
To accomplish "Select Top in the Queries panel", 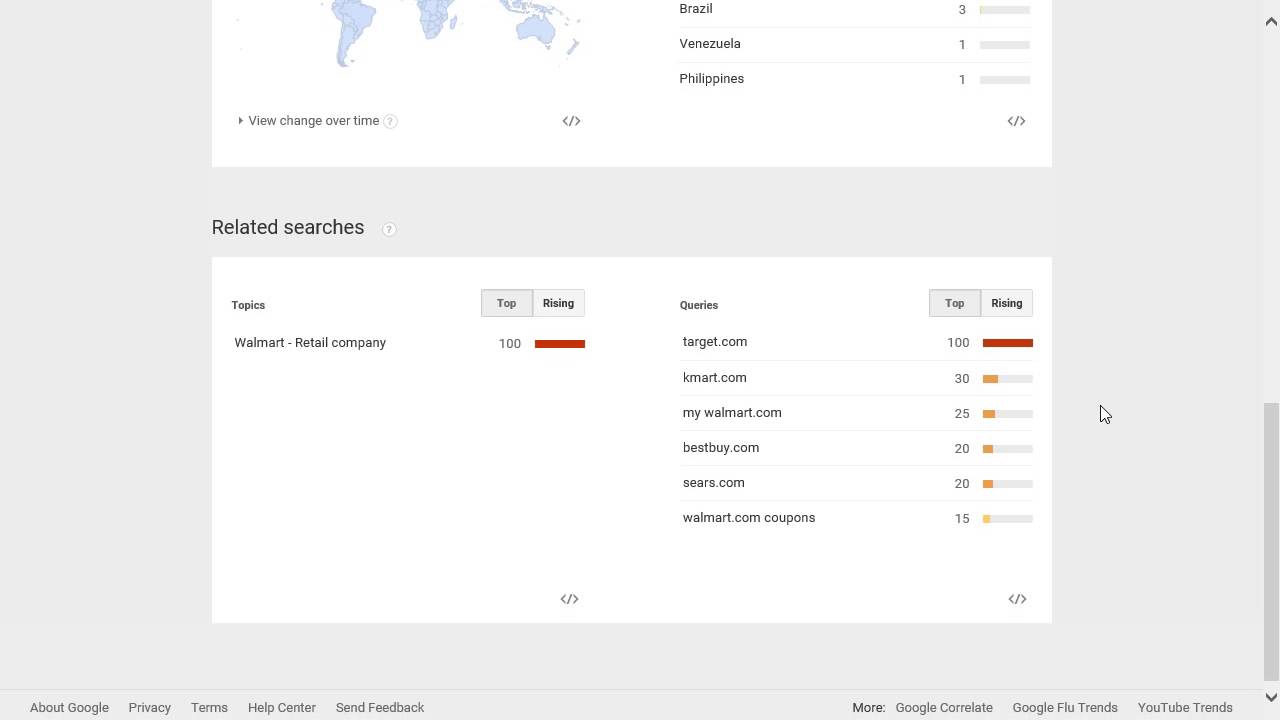I will click(x=954, y=303).
